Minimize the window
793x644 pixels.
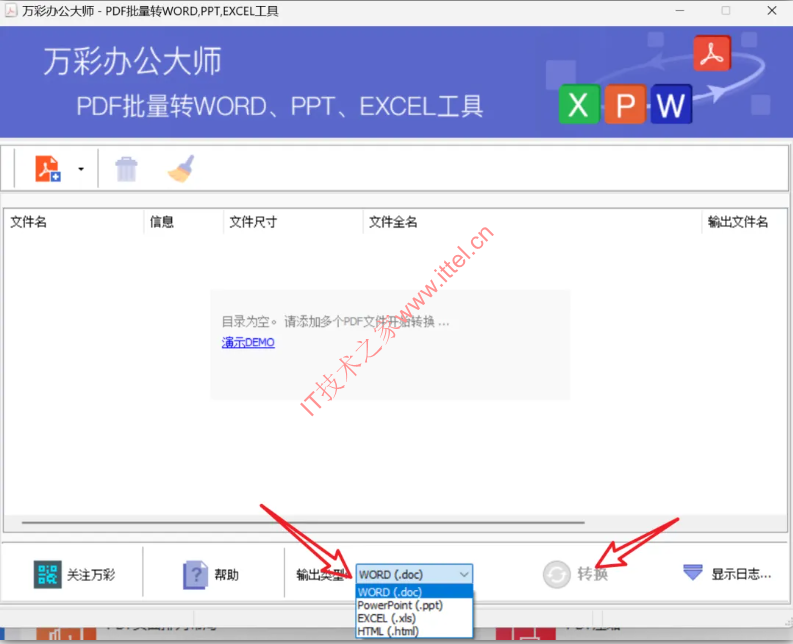[680, 11]
